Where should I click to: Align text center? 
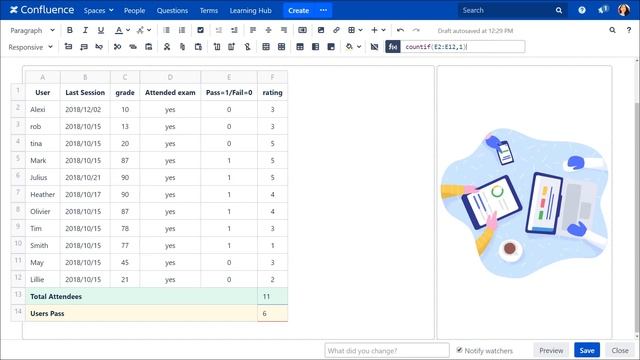click(x=268, y=30)
